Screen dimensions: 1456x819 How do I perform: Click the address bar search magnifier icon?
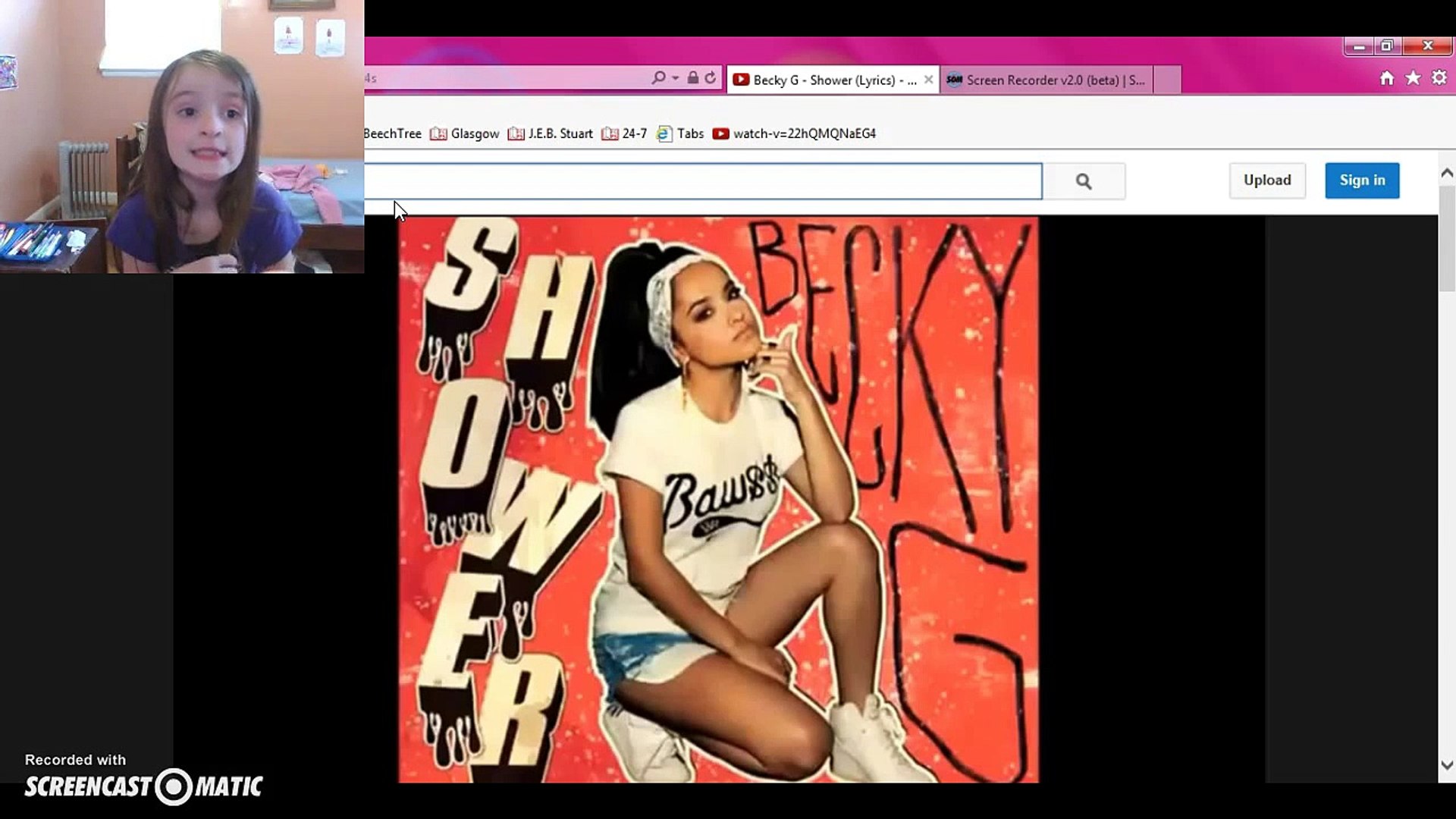point(657,78)
